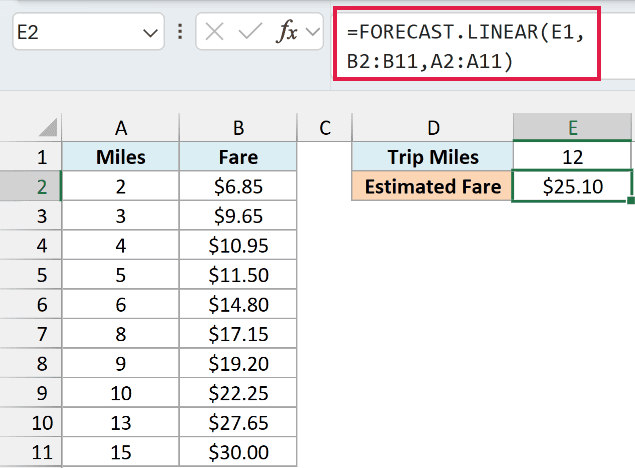
Task: Select the $30.00 fare cell
Action: 238,452
